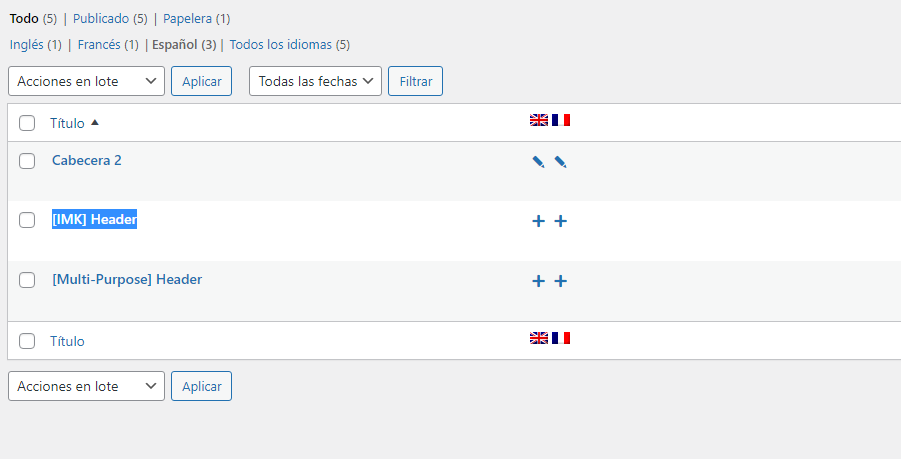The width and height of the screenshot is (901, 459).
Task: Click the French flag in table footer
Action: pyautogui.click(x=561, y=338)
